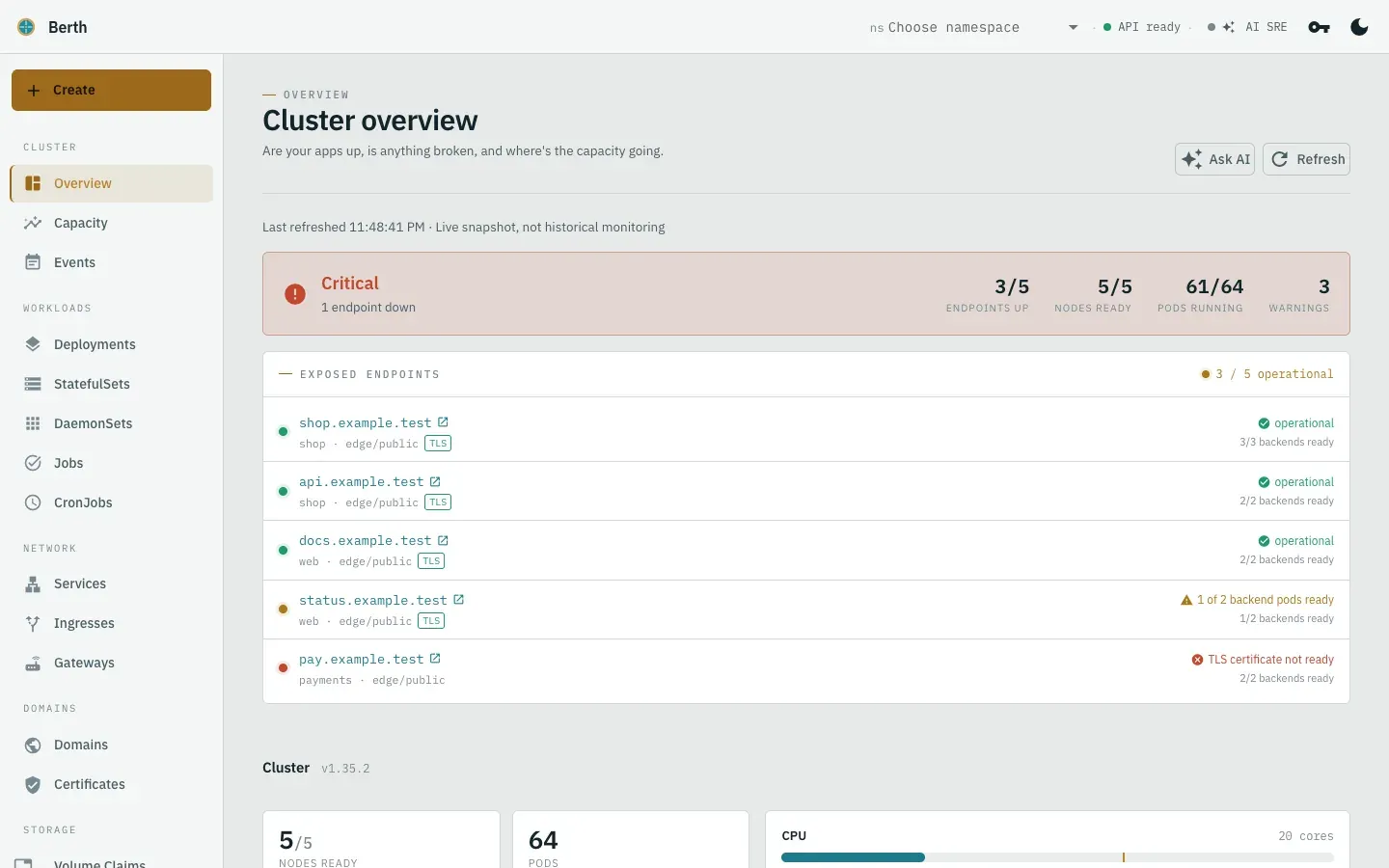Viewport: 1389px width, 868px height.
Task: Open CronJobs clock icon
Action: click(x=33, y=502)
